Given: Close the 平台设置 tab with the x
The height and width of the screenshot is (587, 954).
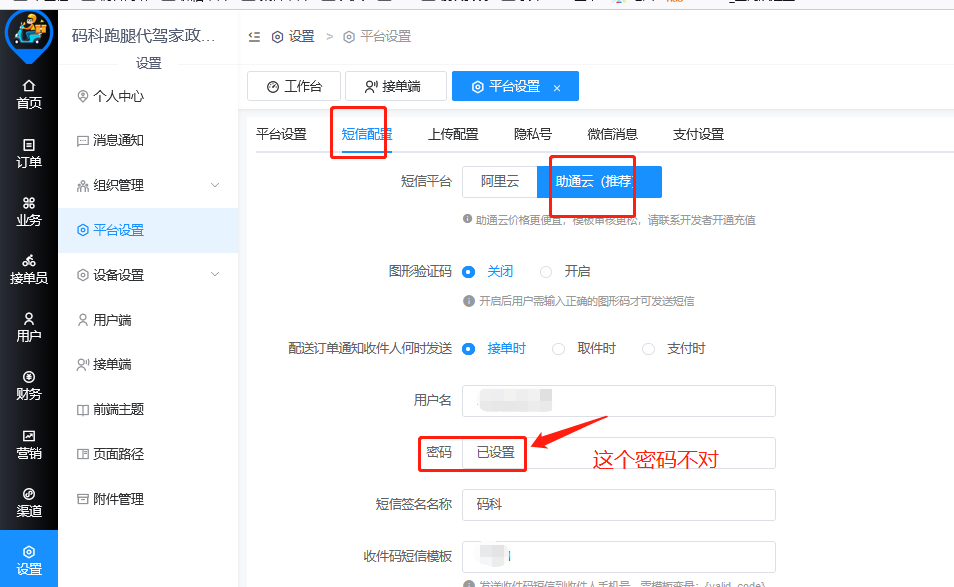Looking at the screenshot, I should (557, 88).
